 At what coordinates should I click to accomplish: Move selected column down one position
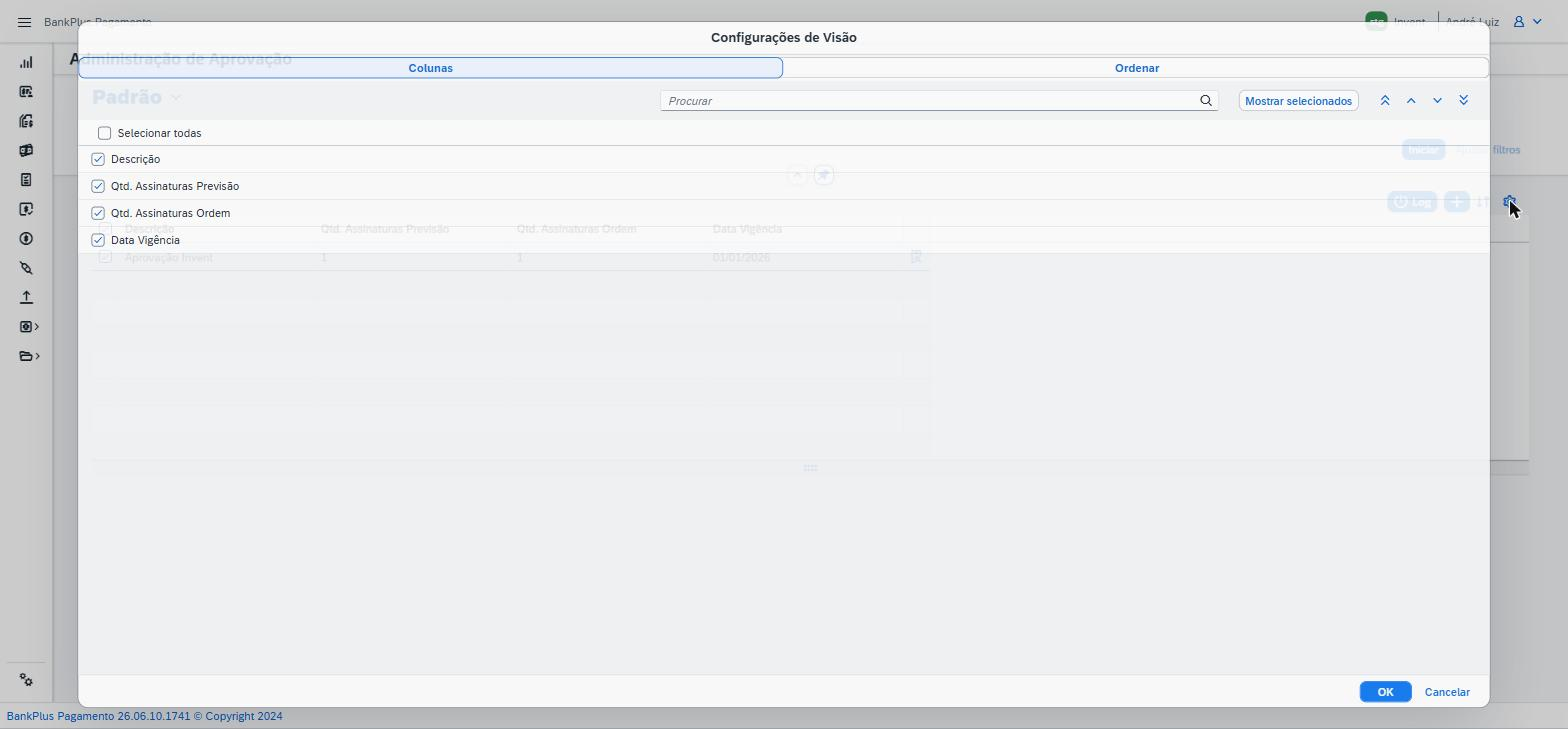click(x=1437, y=101)
